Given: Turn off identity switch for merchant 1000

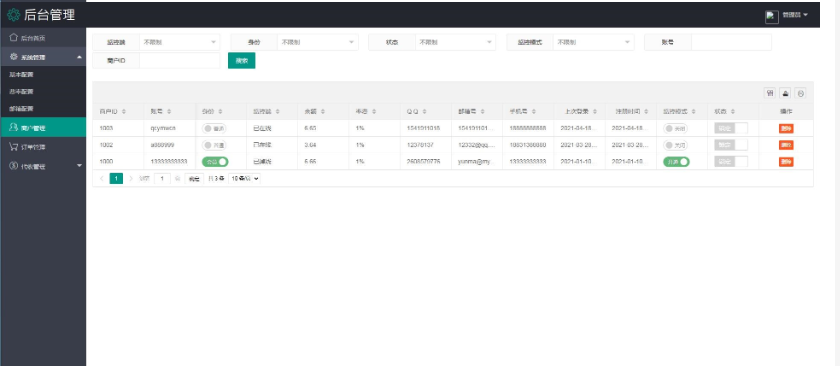Looking at the screenshot, I should tap(215, 162).
